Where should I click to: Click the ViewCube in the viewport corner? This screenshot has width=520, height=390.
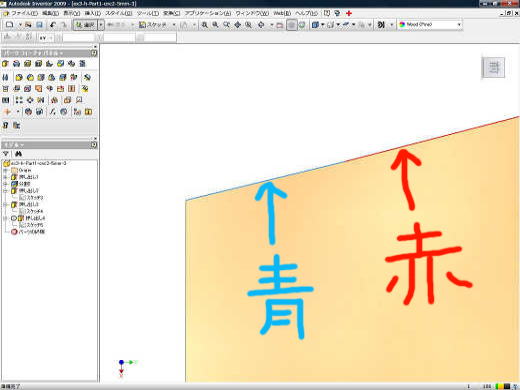tap(493, 68)
